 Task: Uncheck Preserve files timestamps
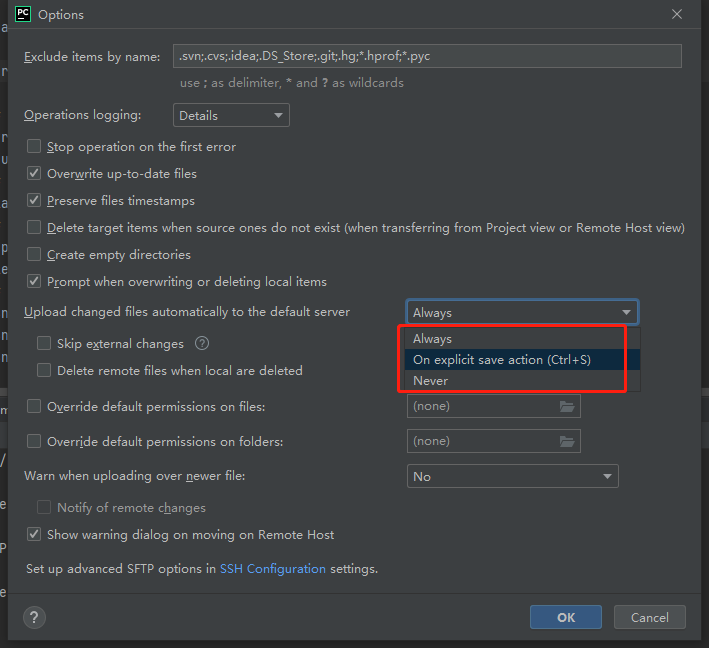[x=34, y=200]
